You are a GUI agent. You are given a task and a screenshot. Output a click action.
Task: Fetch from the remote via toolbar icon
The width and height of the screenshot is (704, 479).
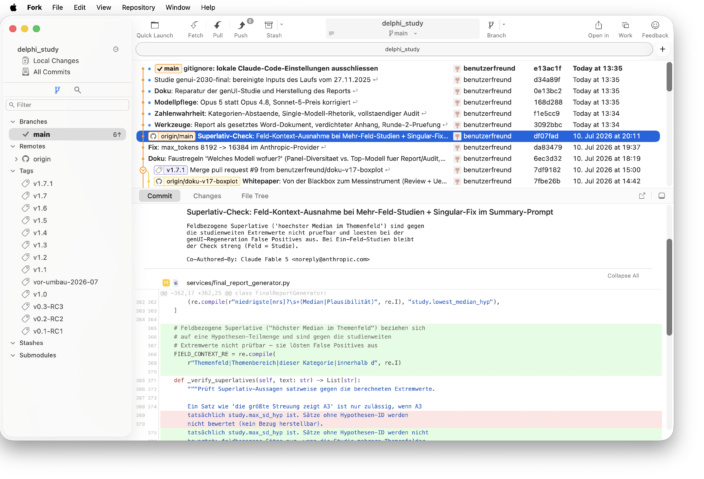click(x=195, y=25)
